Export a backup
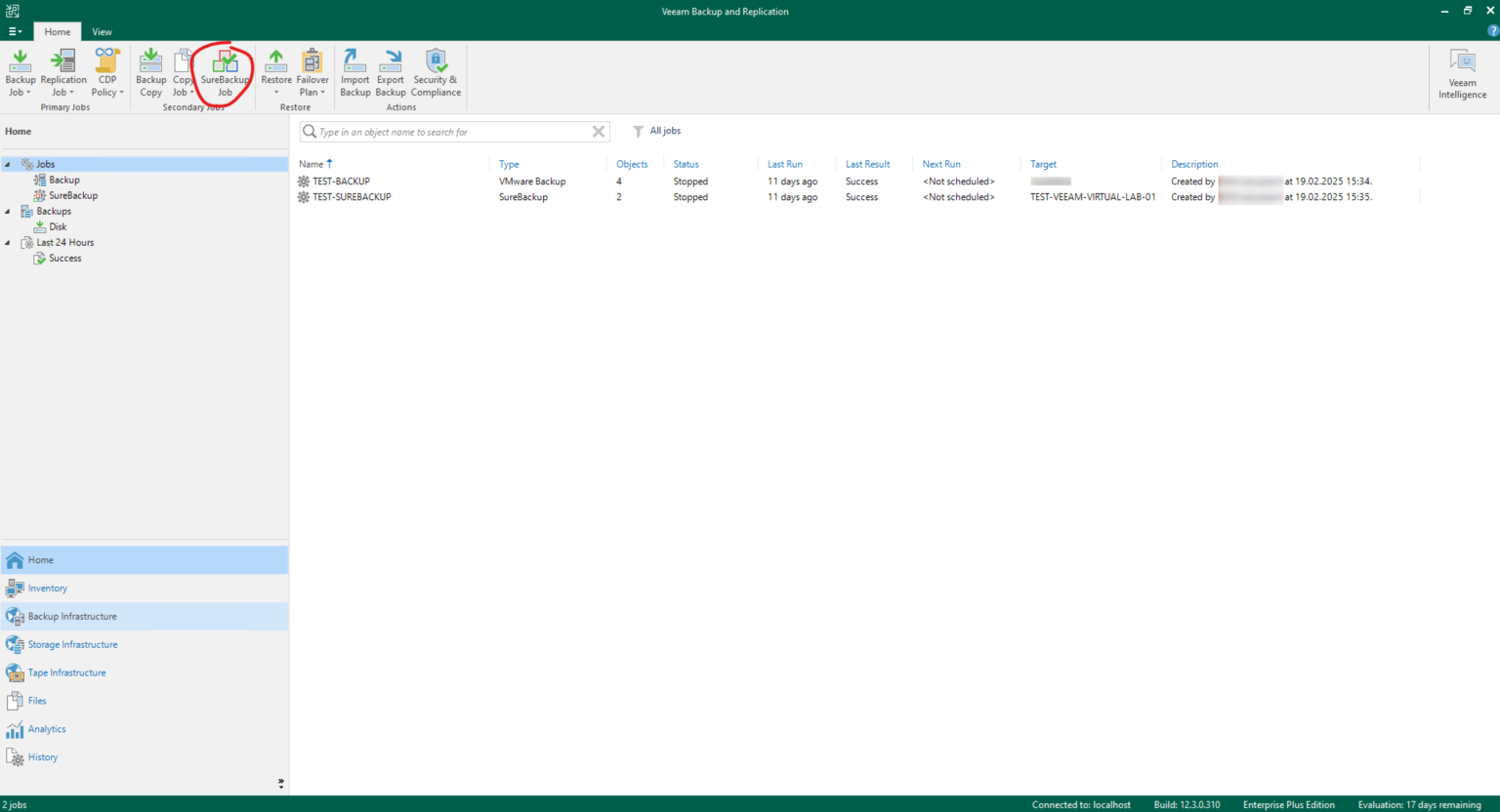The image size is (1500, 812). point(390,72)
